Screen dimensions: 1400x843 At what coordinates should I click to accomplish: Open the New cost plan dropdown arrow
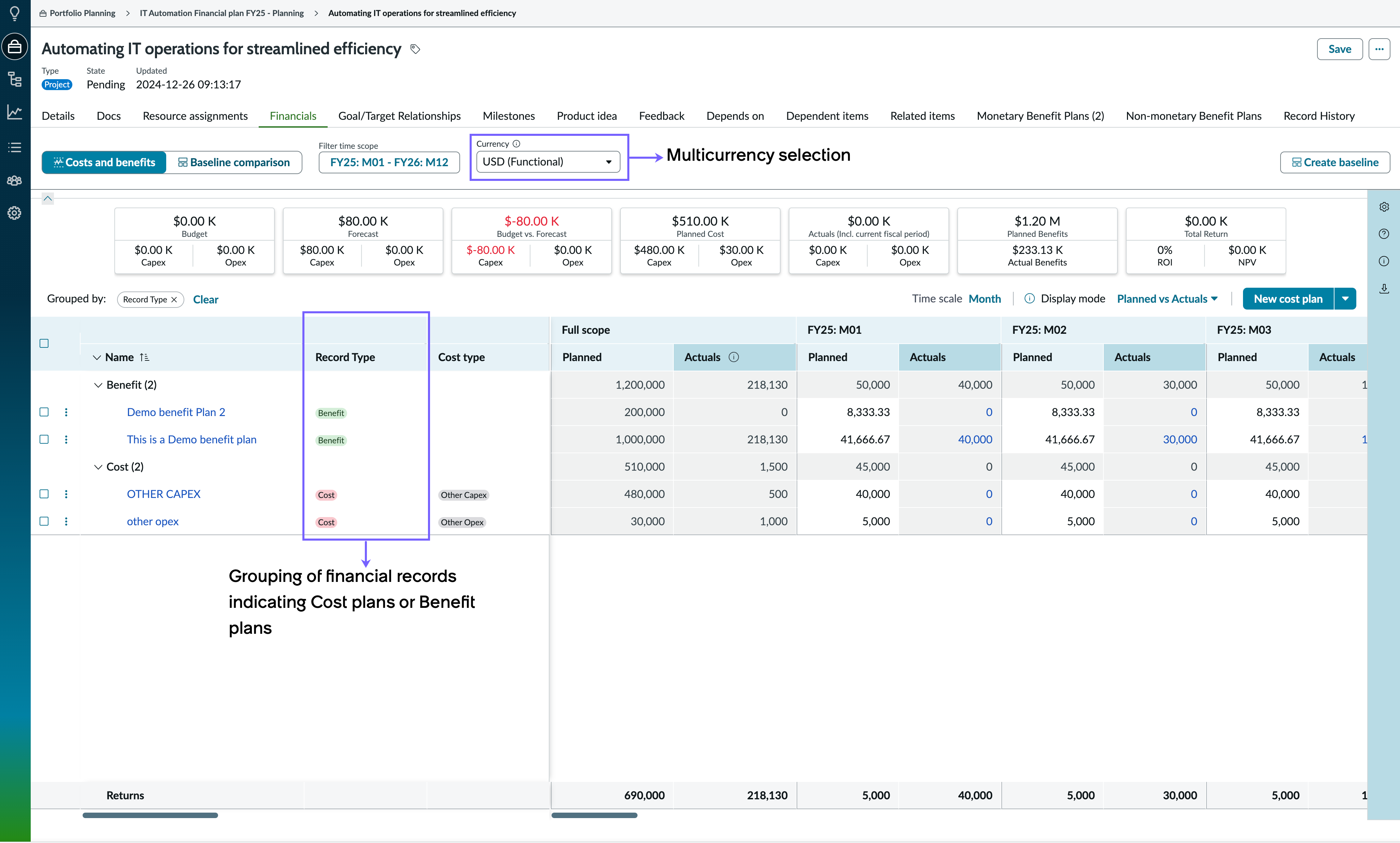(x=1345, y=299)
